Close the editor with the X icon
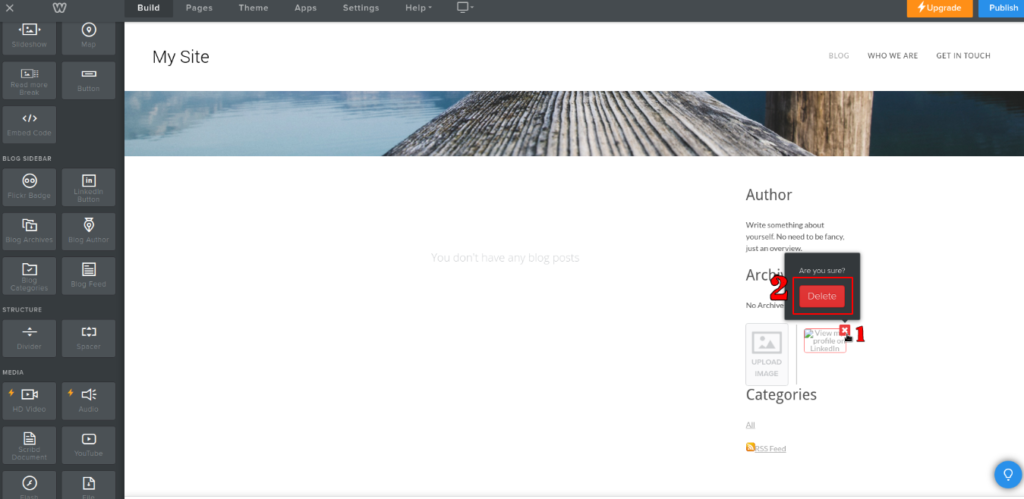 coord(9,8)
